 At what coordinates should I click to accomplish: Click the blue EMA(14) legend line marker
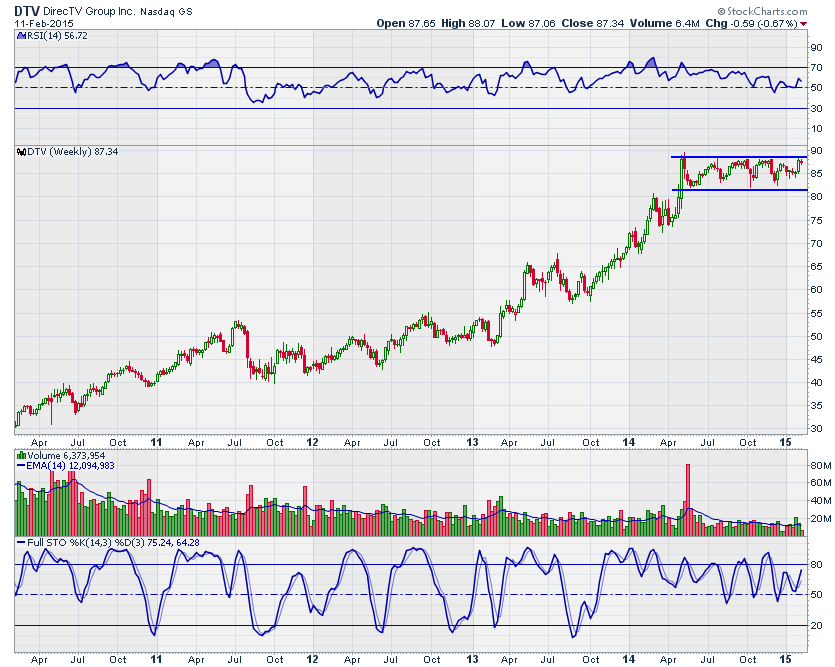coord(21,466)
